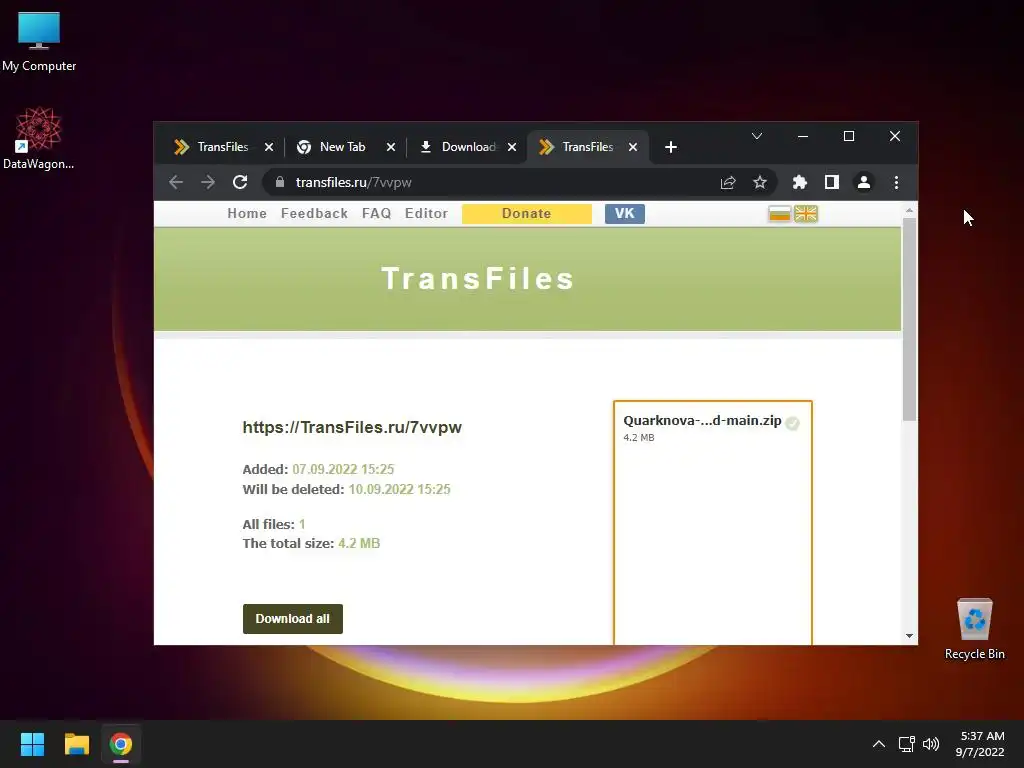Maximize the Chrome window
The height and width of the screenshot is (768, 1024).
tap(849, 136)
